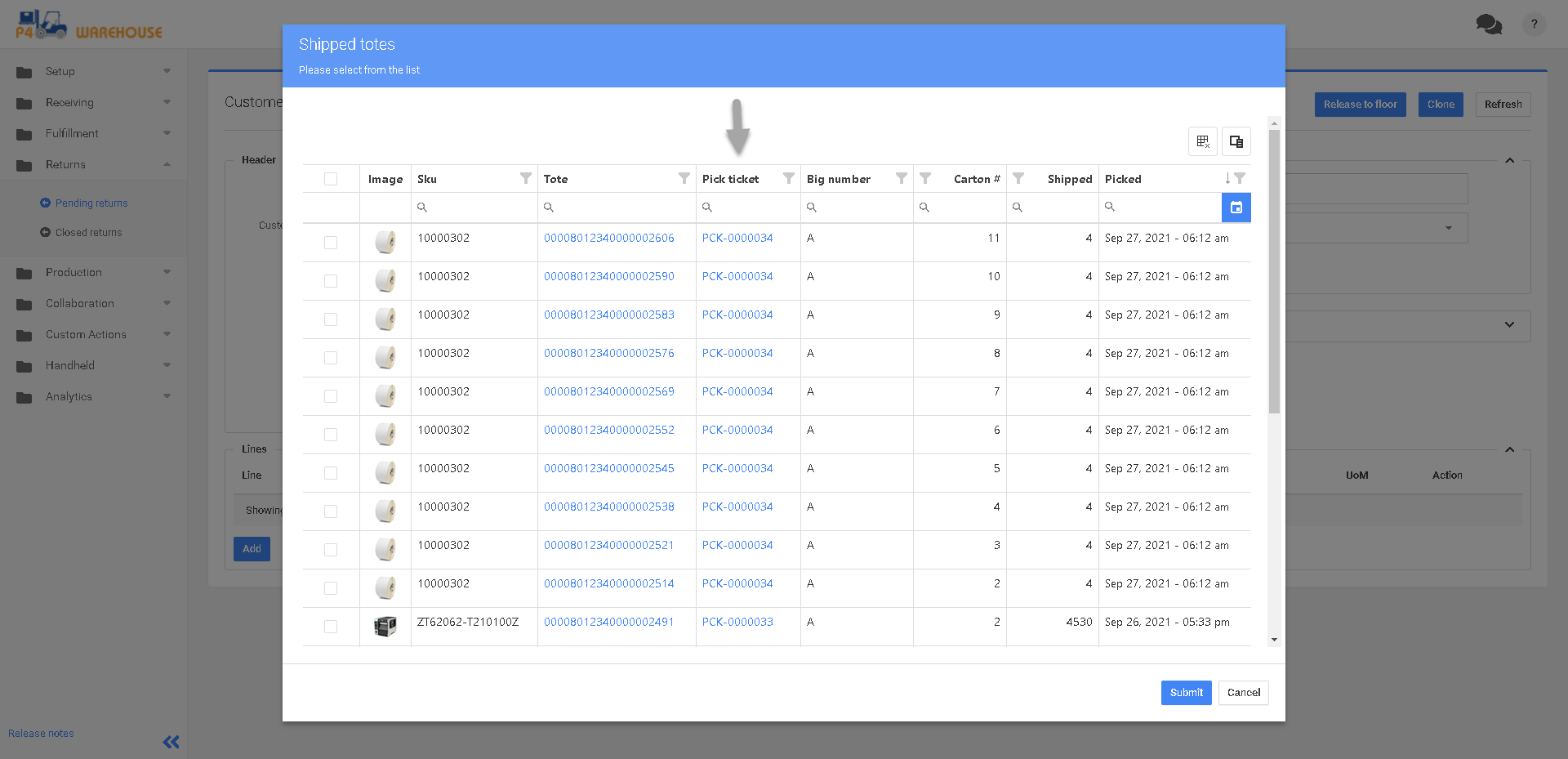Click the Pick ticket column filter icon
The image size is (1568, 759).
(789, 178)
